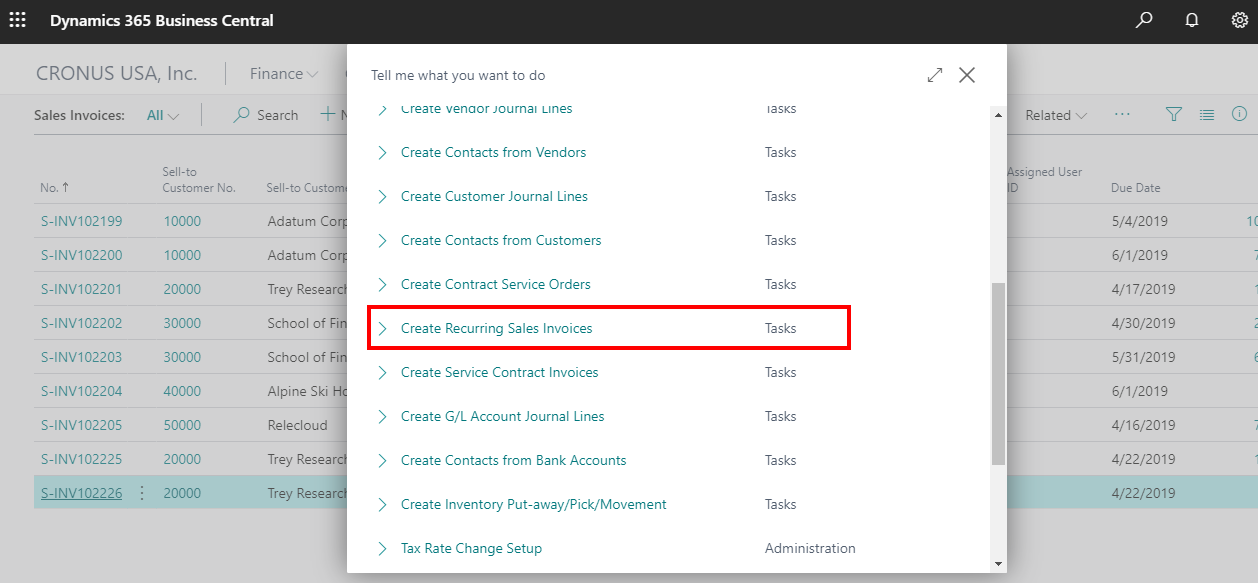
Task: Open invoice S-INV102205
Action: (81, 425)
